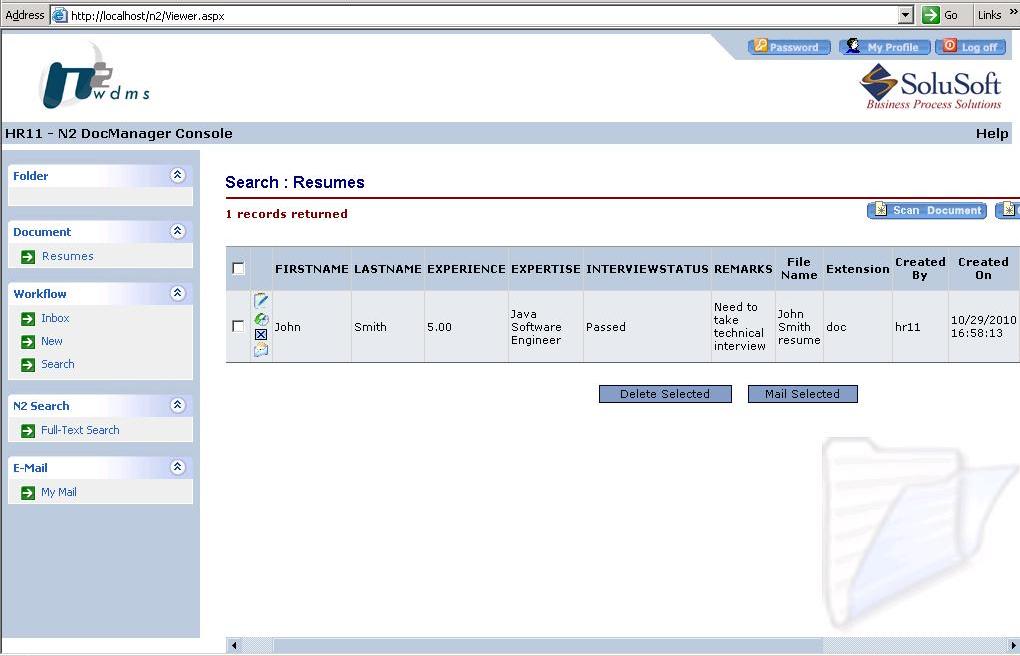Screen dimensions: 1020x656
Task: Click the EXPERIENCE column header
Action: point(466,269)
